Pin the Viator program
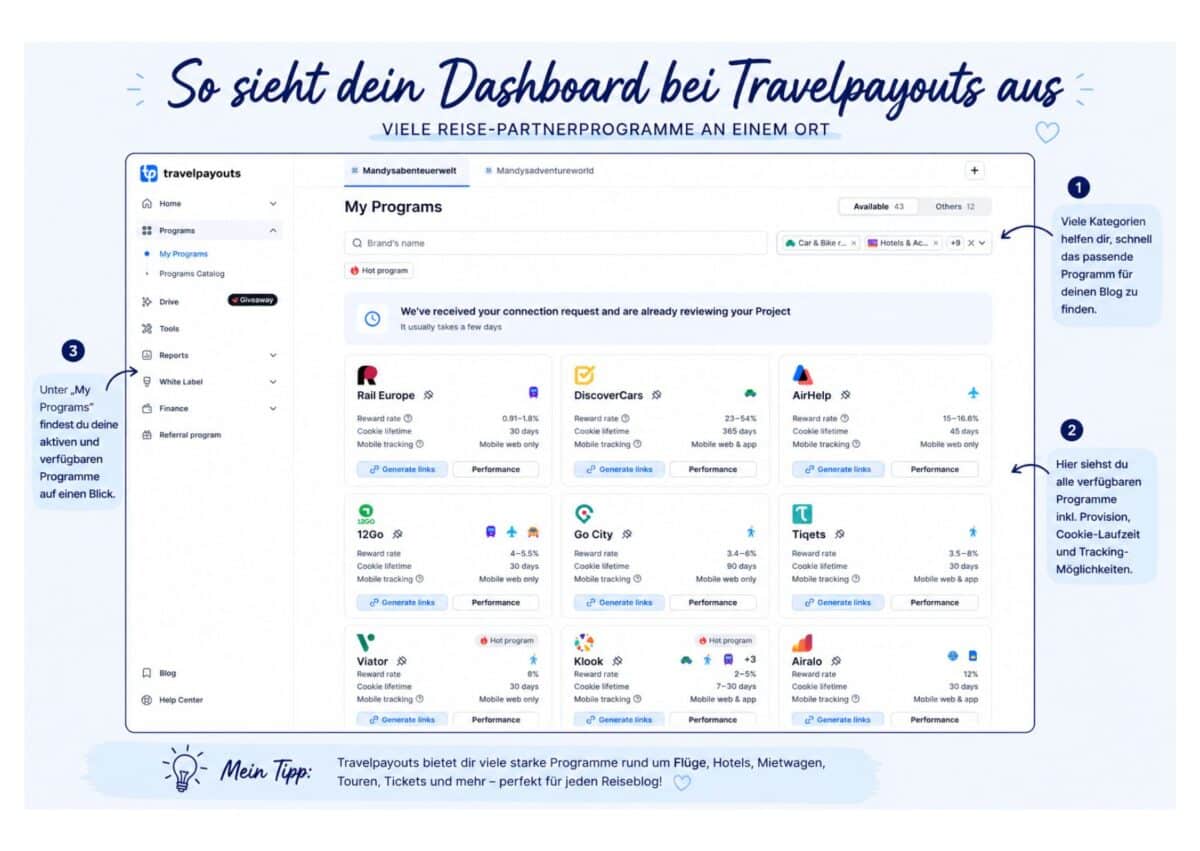The height and width of the screenshot is (851, 1200). 402,662
